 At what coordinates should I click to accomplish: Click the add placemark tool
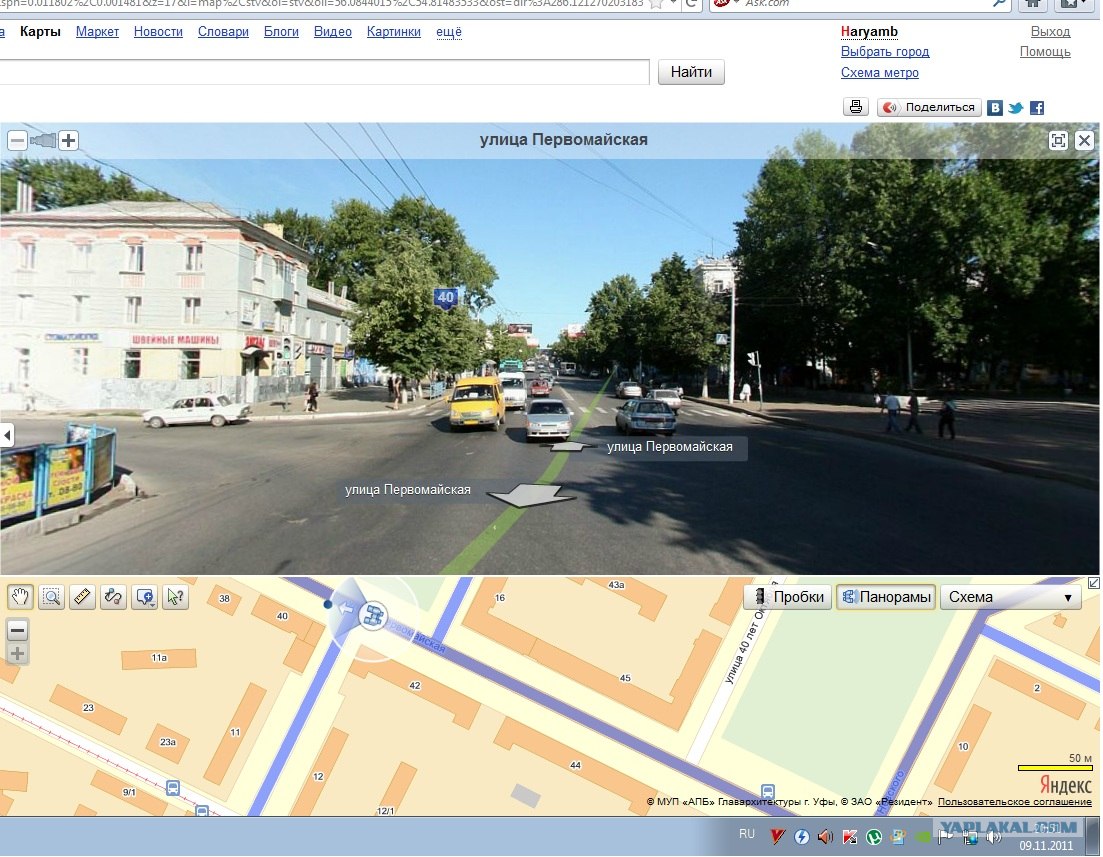click(x=145, y=597)
